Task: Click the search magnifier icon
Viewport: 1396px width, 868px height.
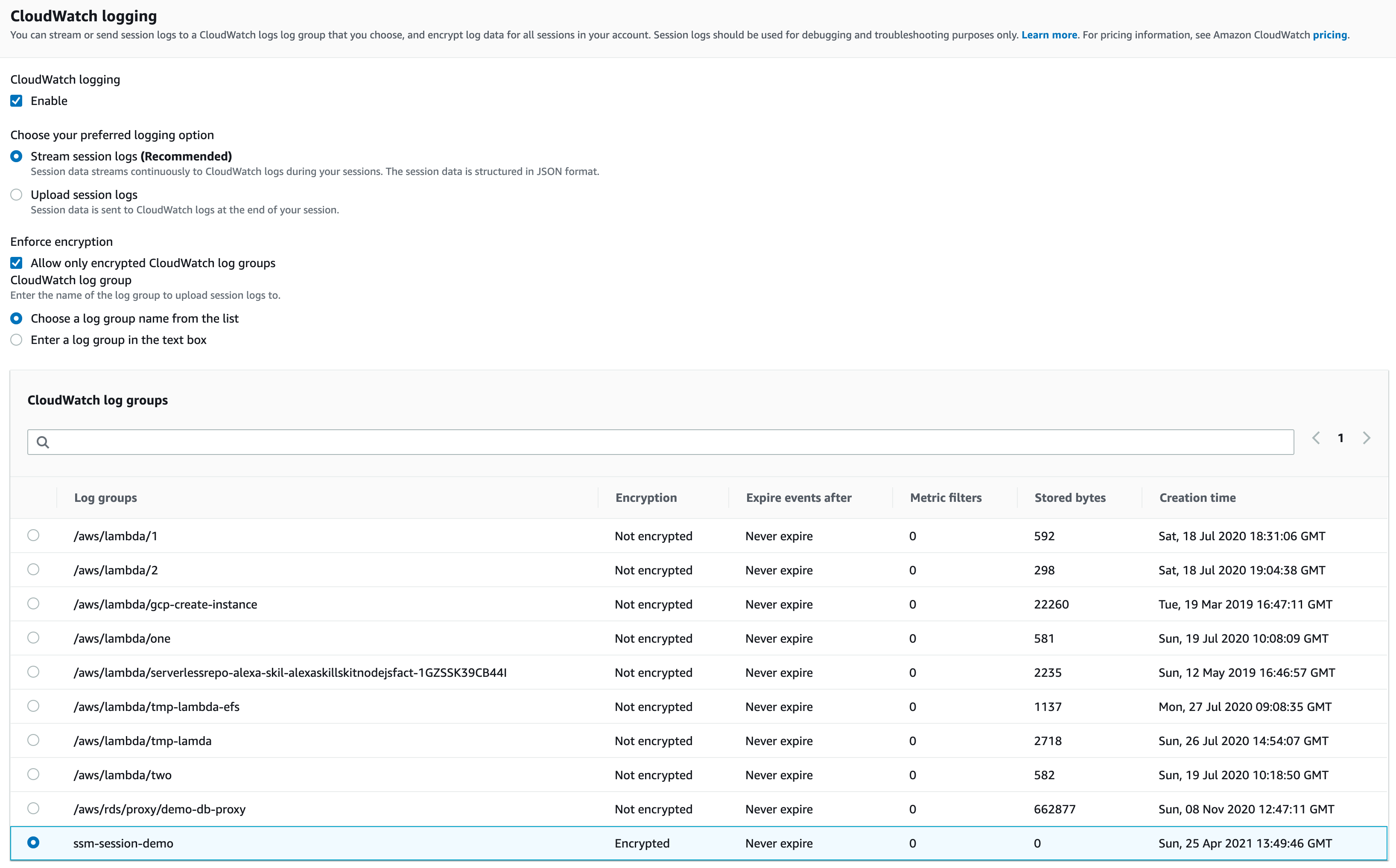Action: [x=43, y=442]
